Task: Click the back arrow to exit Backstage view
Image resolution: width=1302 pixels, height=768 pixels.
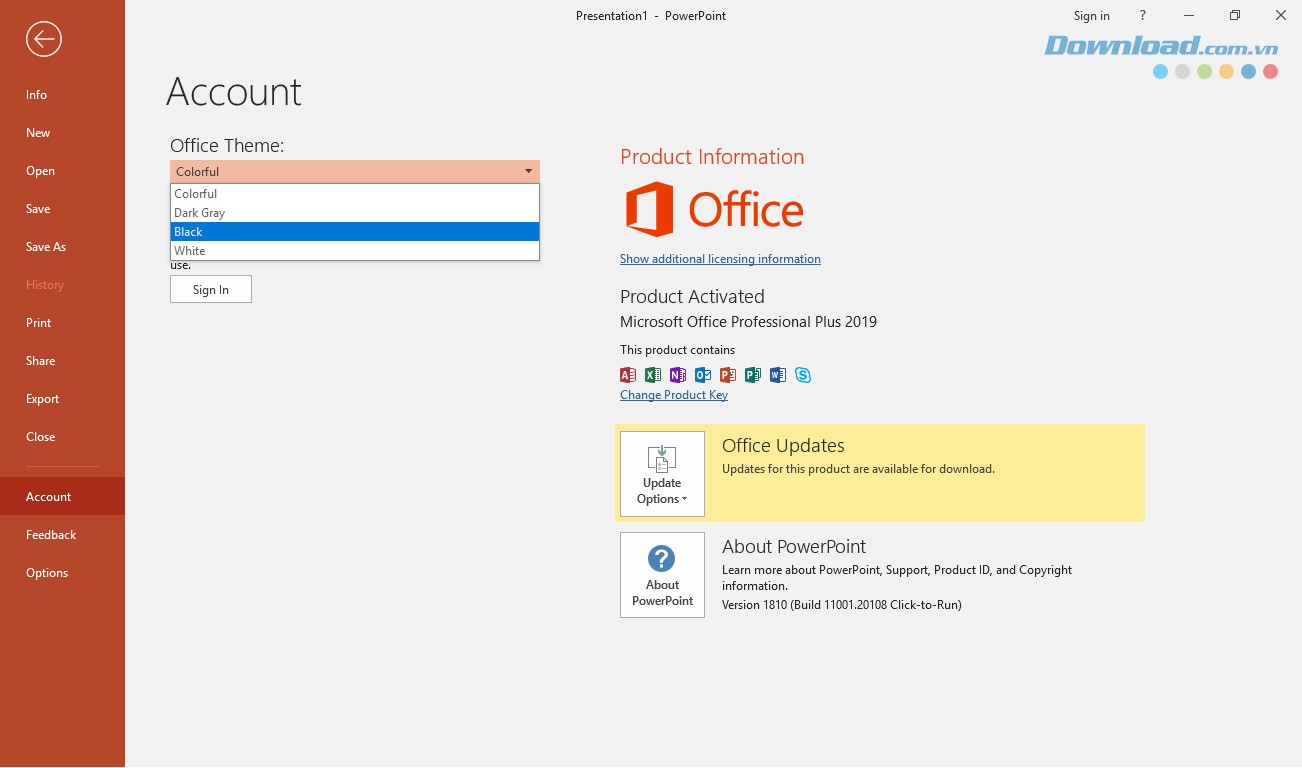Action: click(43, 39)
